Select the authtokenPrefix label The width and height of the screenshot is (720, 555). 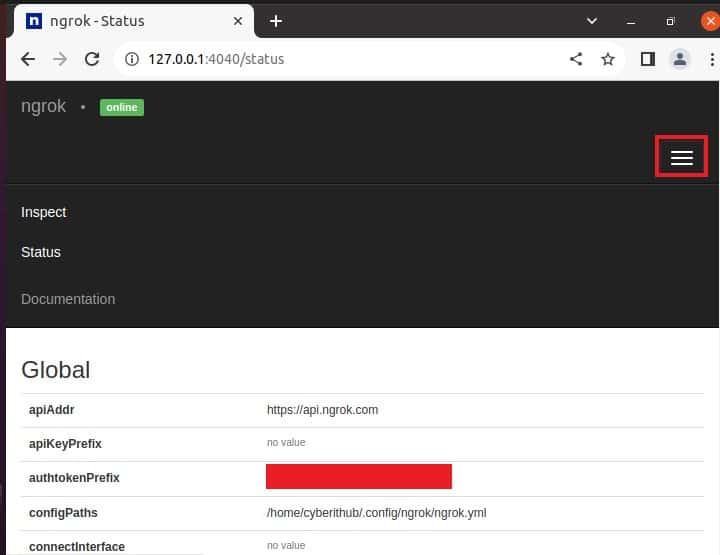(x=74, y=478)
